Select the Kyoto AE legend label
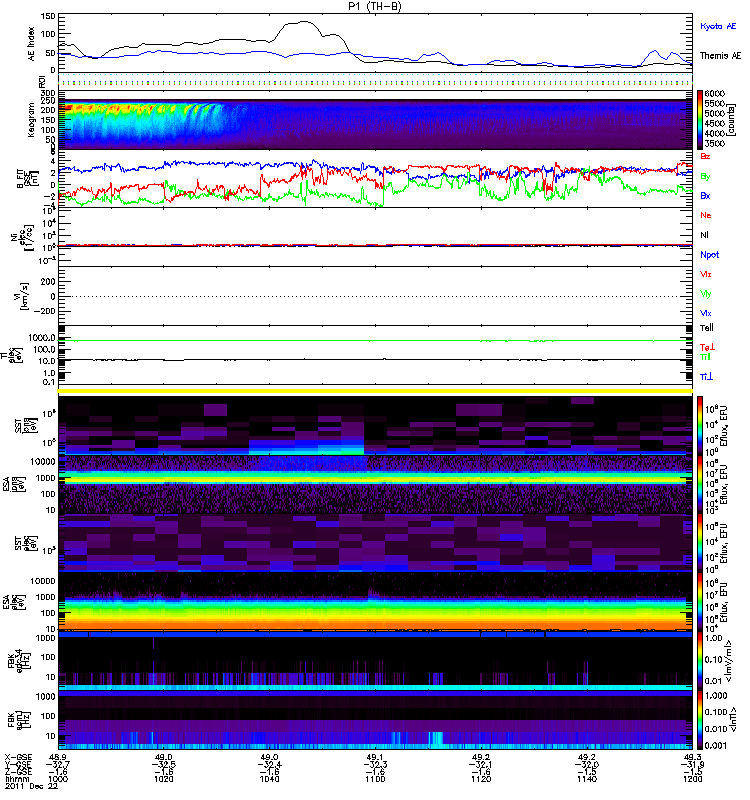Viewport: 750px width, 800px height. [x=718, y=26]
